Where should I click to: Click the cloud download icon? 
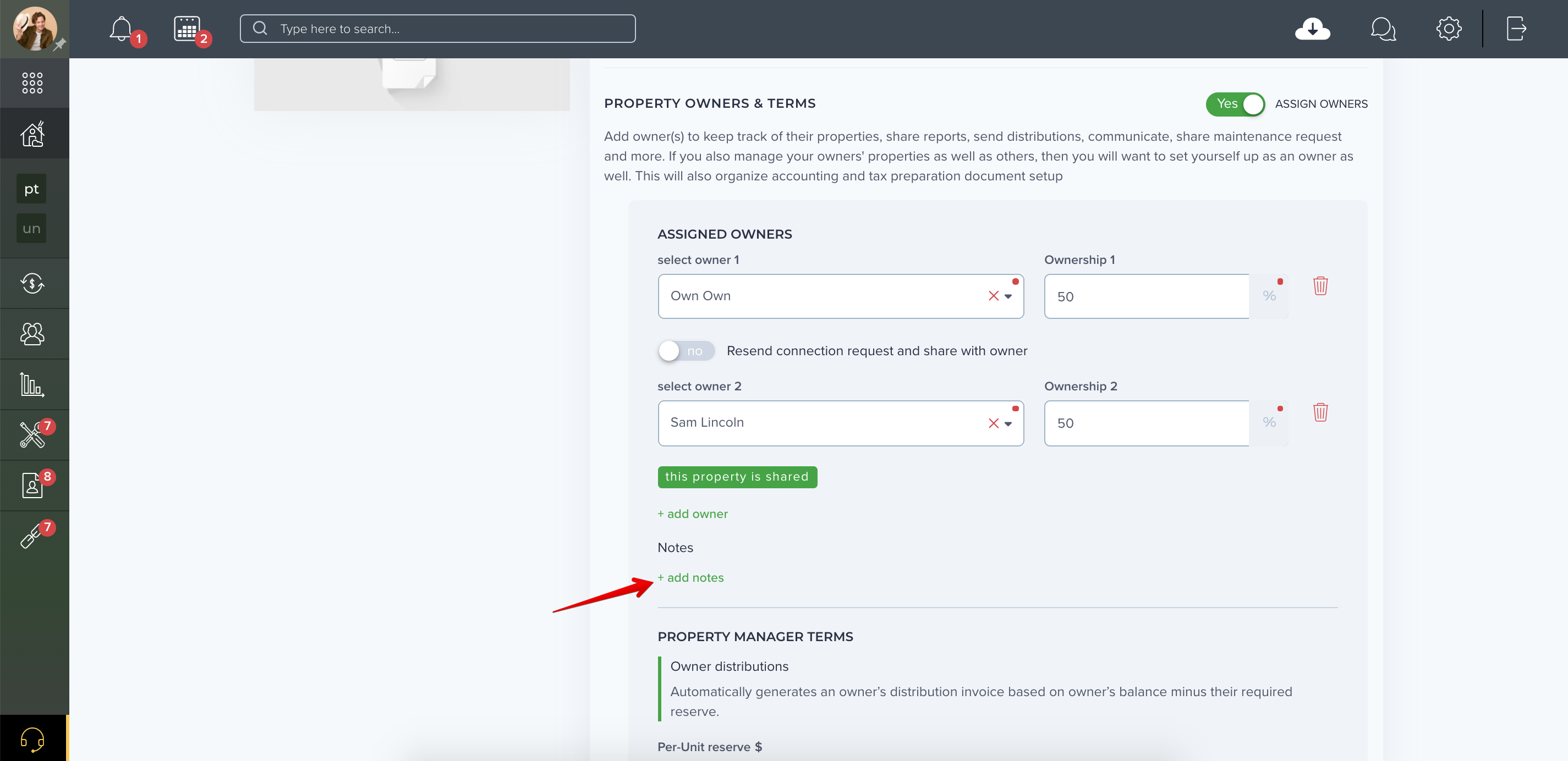pos(1312,29)
